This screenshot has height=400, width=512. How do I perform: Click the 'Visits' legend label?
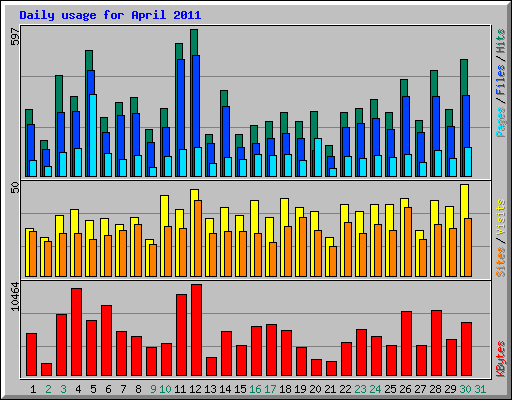[x=501, y=218]
